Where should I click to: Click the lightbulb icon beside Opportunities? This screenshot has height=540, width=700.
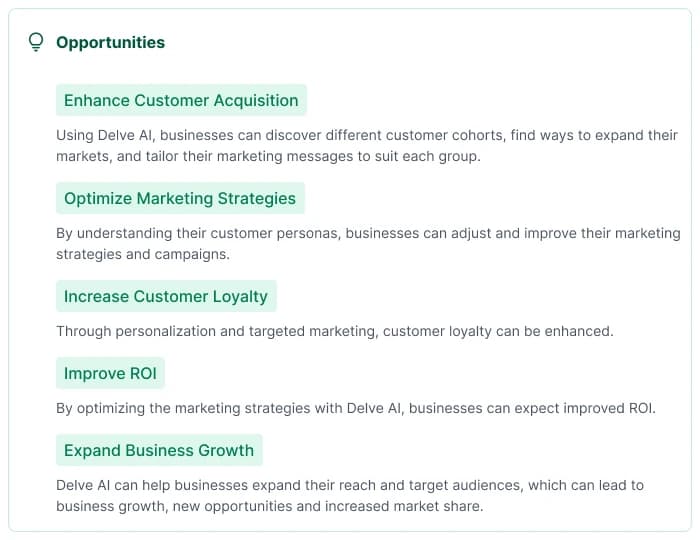tap(36, 42)
